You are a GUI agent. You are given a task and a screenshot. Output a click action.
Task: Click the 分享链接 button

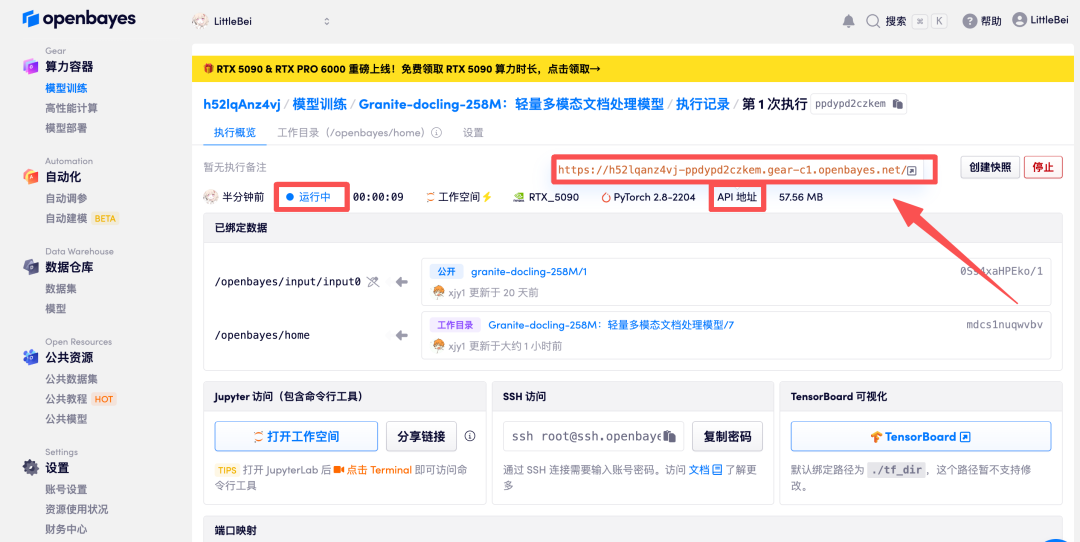(422, 436)
